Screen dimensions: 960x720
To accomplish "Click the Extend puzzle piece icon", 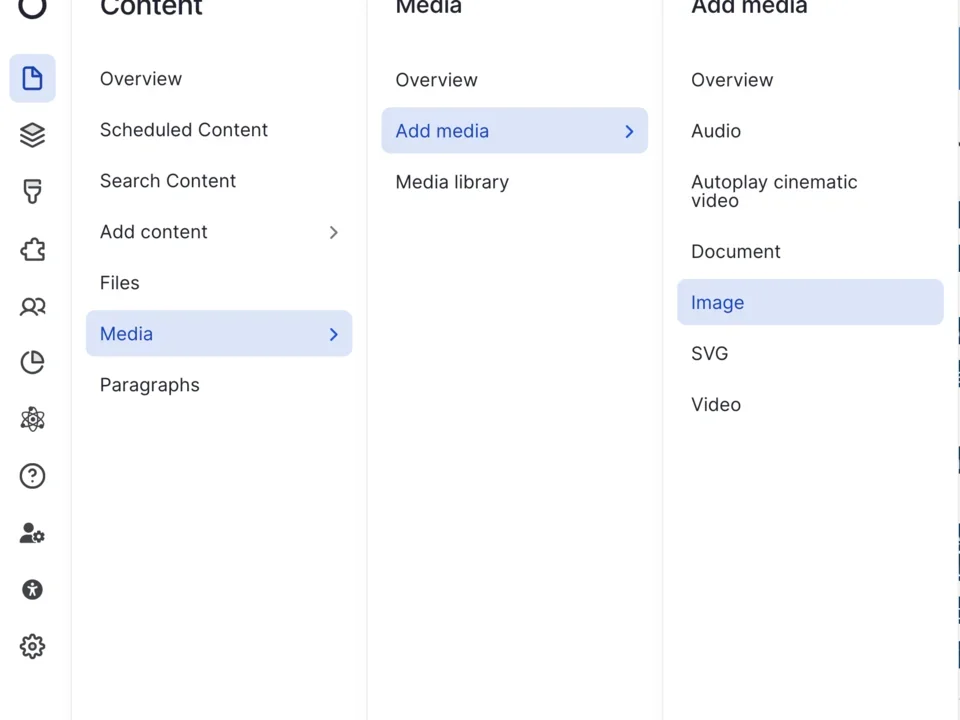I will point(32,249).
